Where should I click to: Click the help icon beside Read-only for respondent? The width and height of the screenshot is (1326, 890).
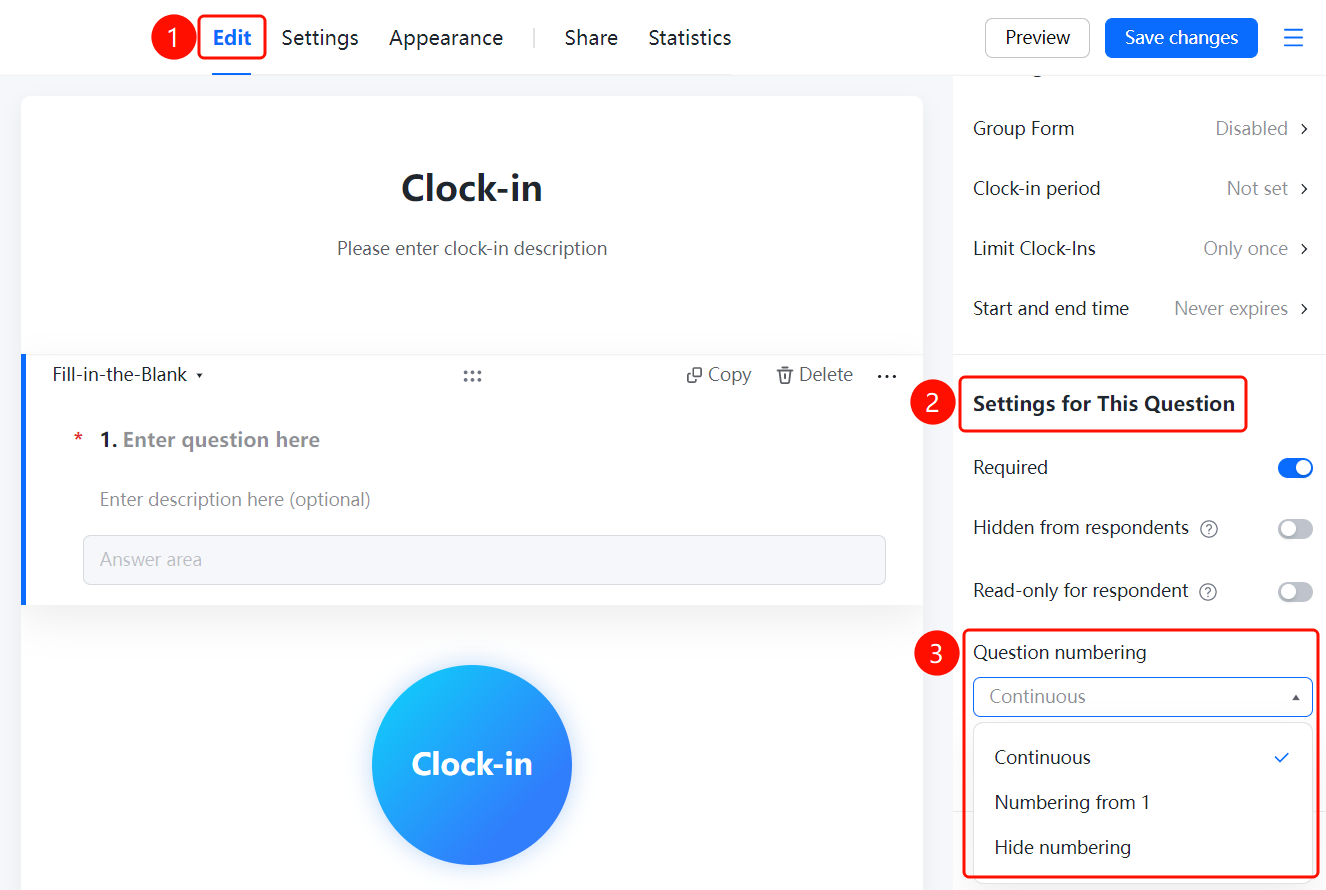click(1208, 592)
